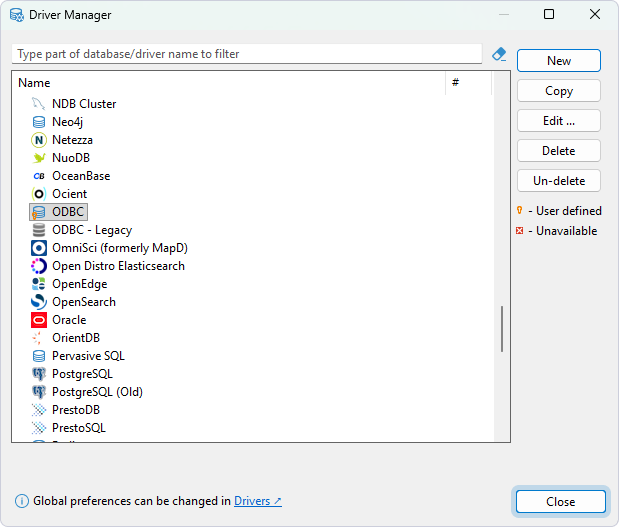Select the NDB Cluster row text
The width and height of the screenshot is (619, 527).
tap(84, 104)
